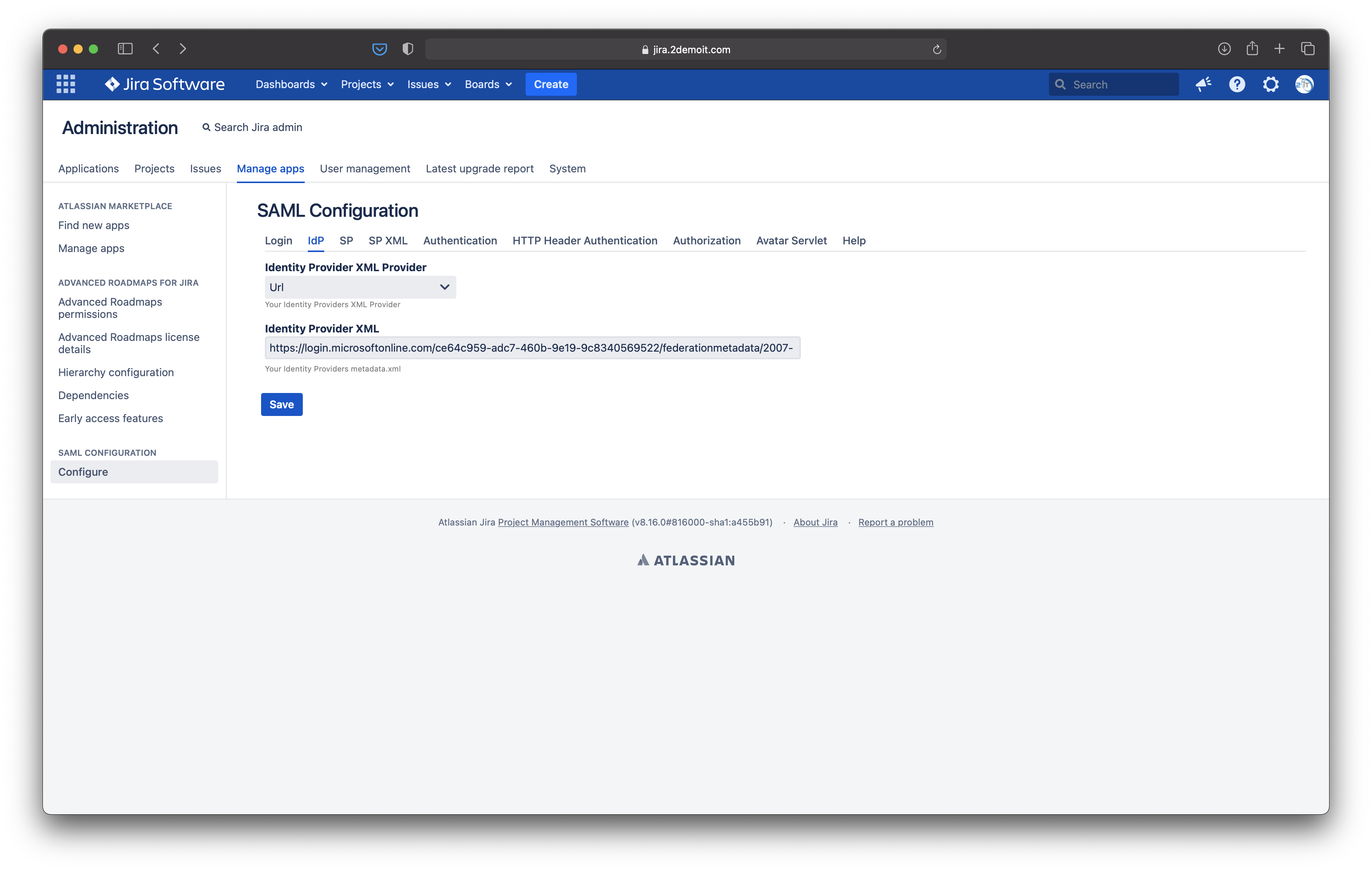Viewport: 1372px width, 871px height.
Task: Go forward with the browser forward arrow
Action: point(182,49)
